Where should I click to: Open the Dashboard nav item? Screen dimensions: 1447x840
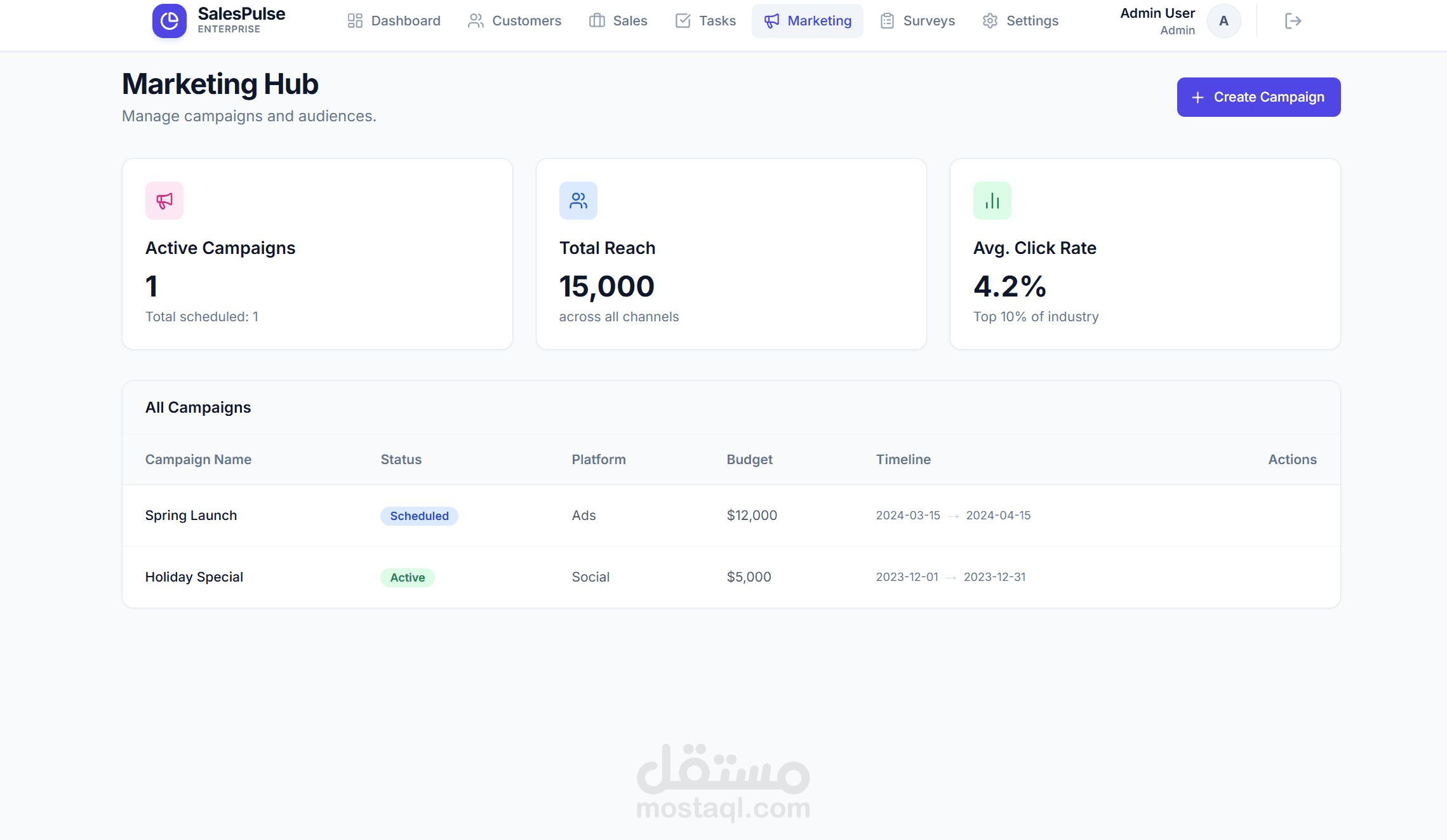[x=394, y=21]
